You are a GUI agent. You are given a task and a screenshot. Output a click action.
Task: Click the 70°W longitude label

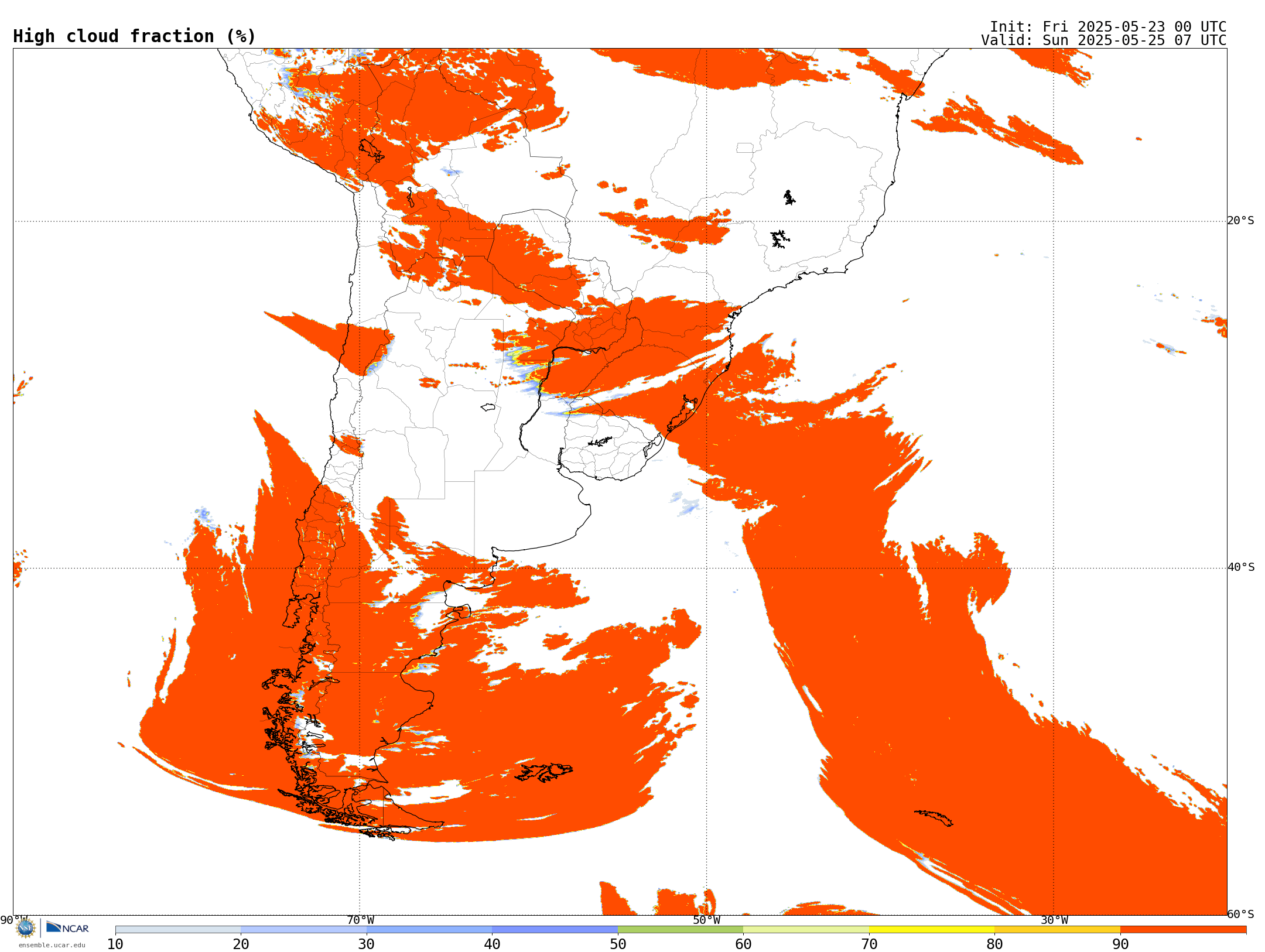(360, 920)
